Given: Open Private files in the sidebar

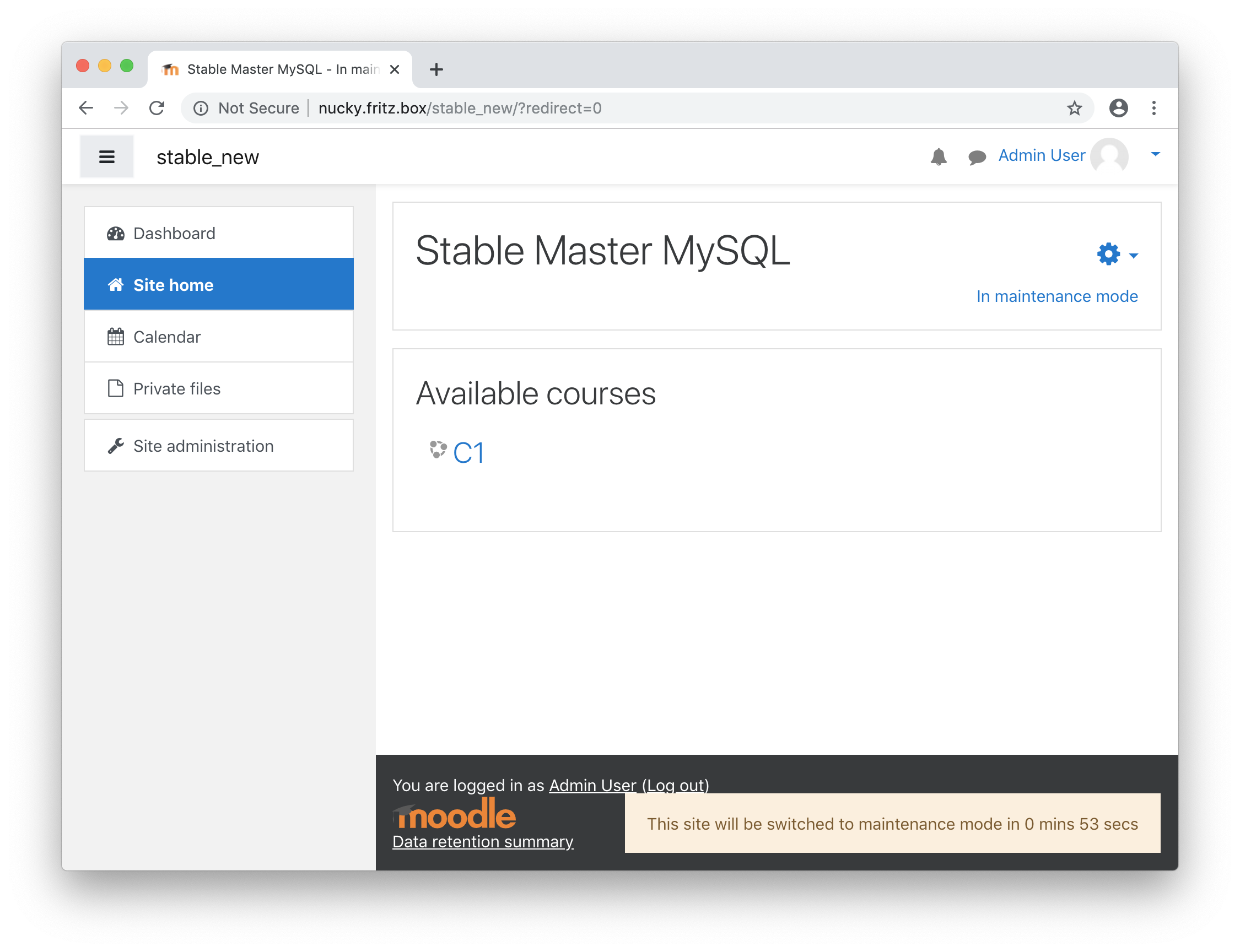Looking at the screenshot, I should 219,388.
